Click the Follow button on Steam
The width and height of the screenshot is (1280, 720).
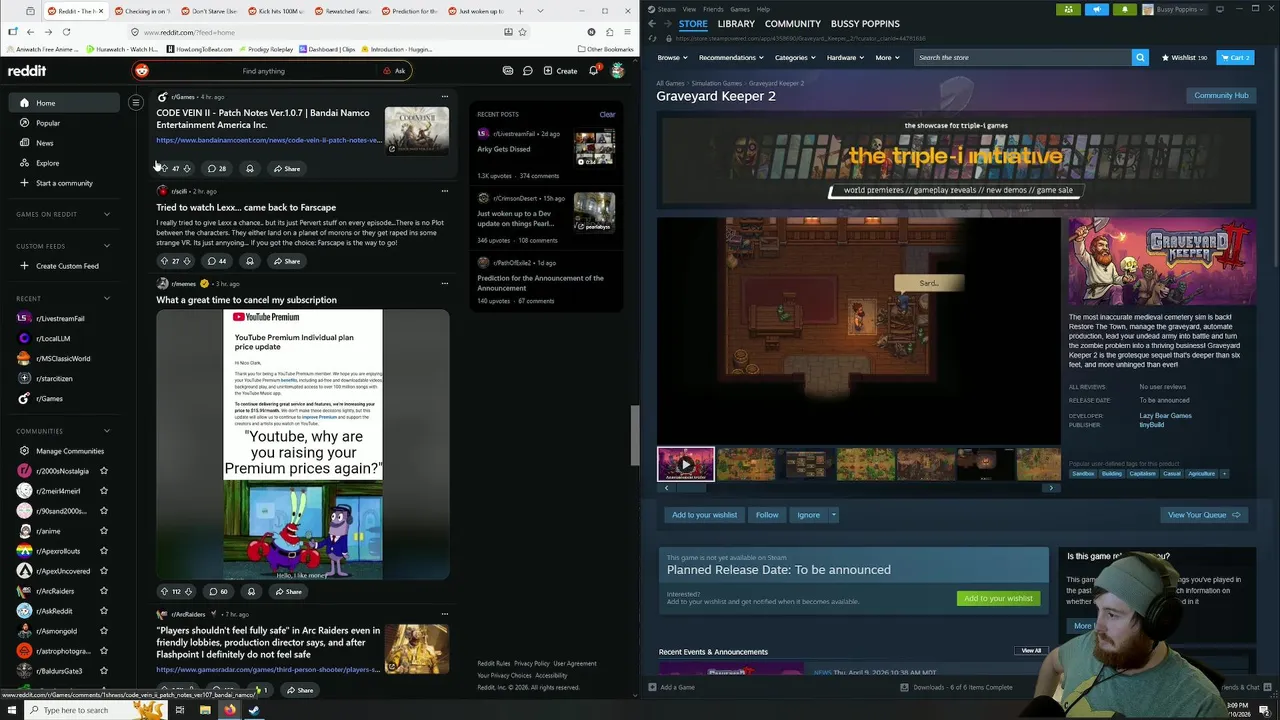[767, 515]
